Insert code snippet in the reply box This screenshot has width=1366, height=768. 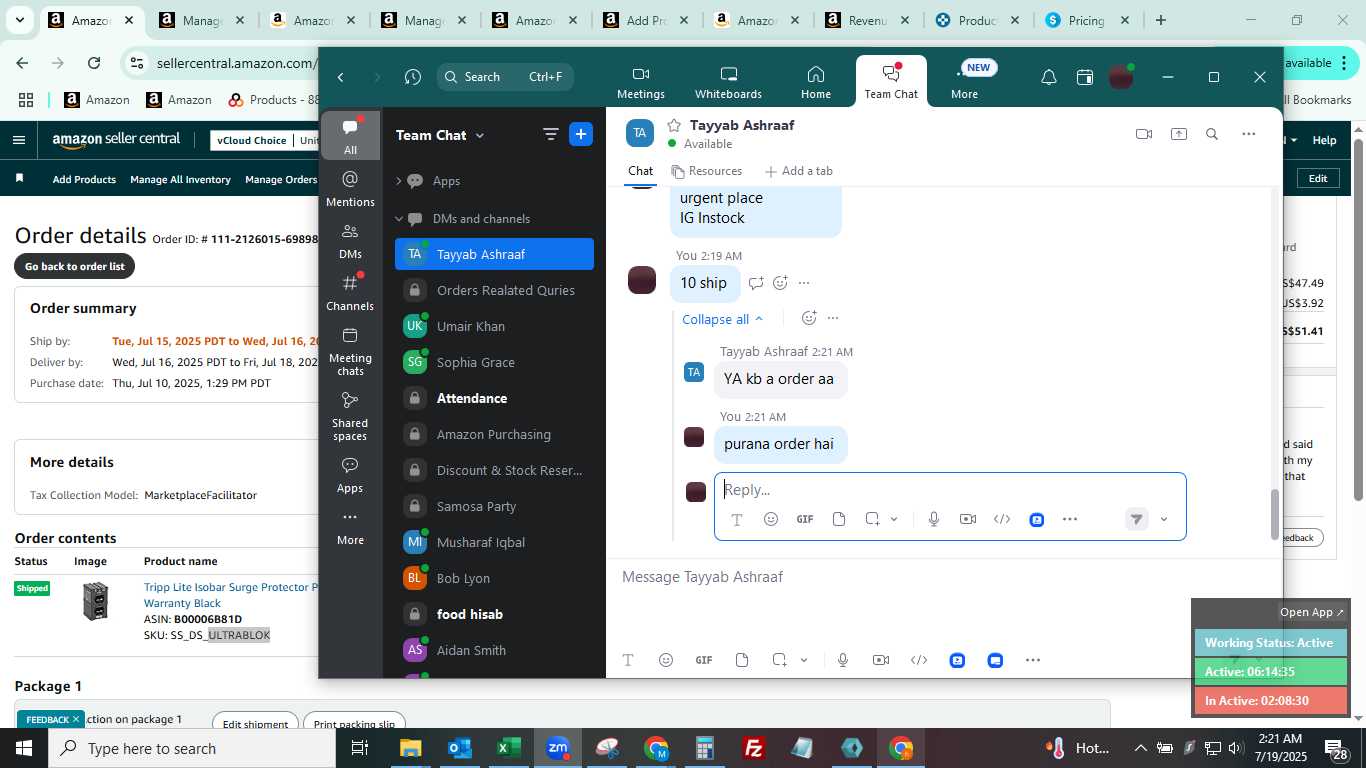[x=1002, y=519]
